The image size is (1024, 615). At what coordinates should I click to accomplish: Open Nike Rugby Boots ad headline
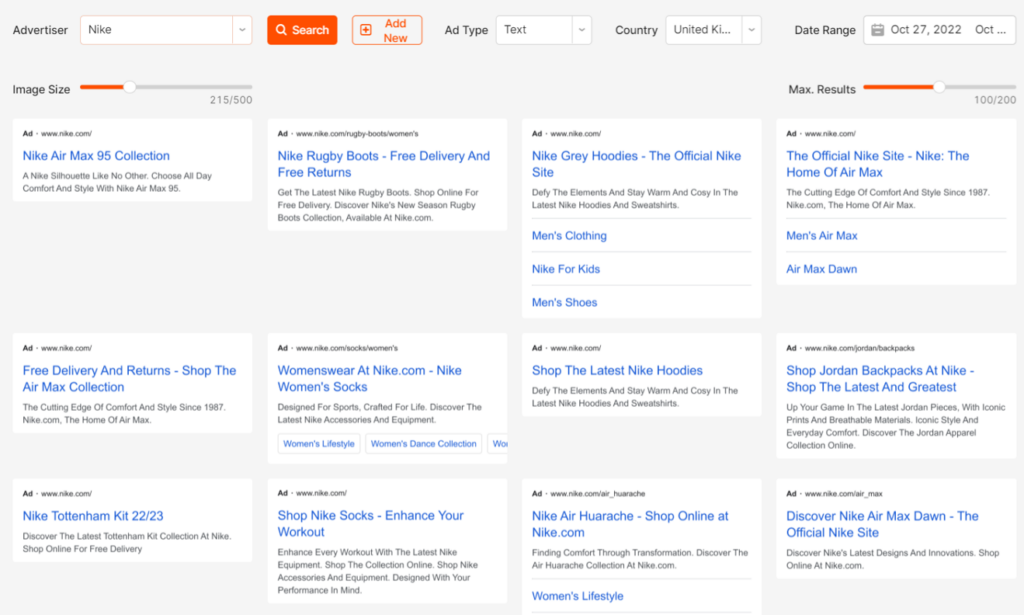[383, 164]
